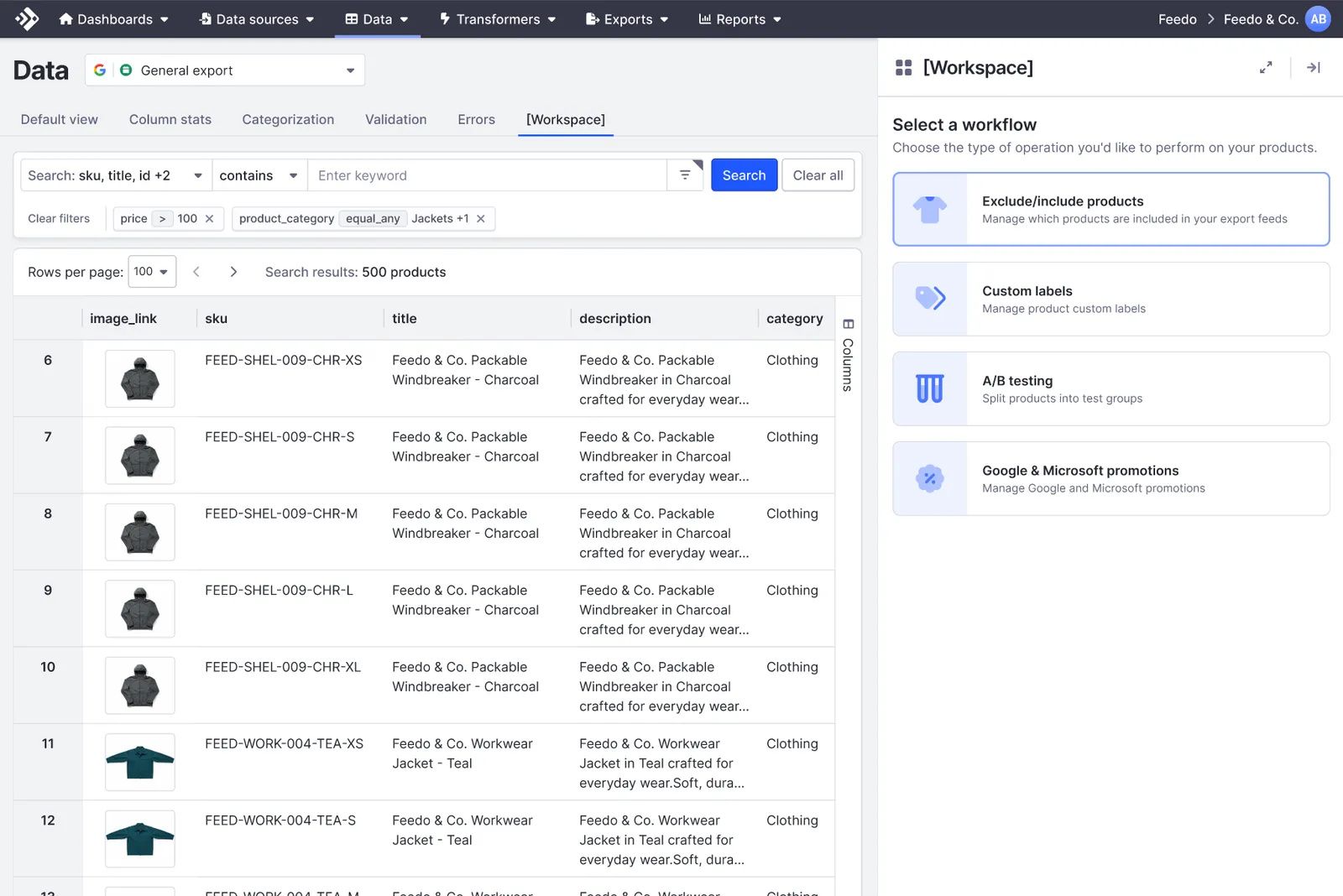Select the A/B testing workflow
This screenshot has height=896, width=1343.
coord(1111,389)
